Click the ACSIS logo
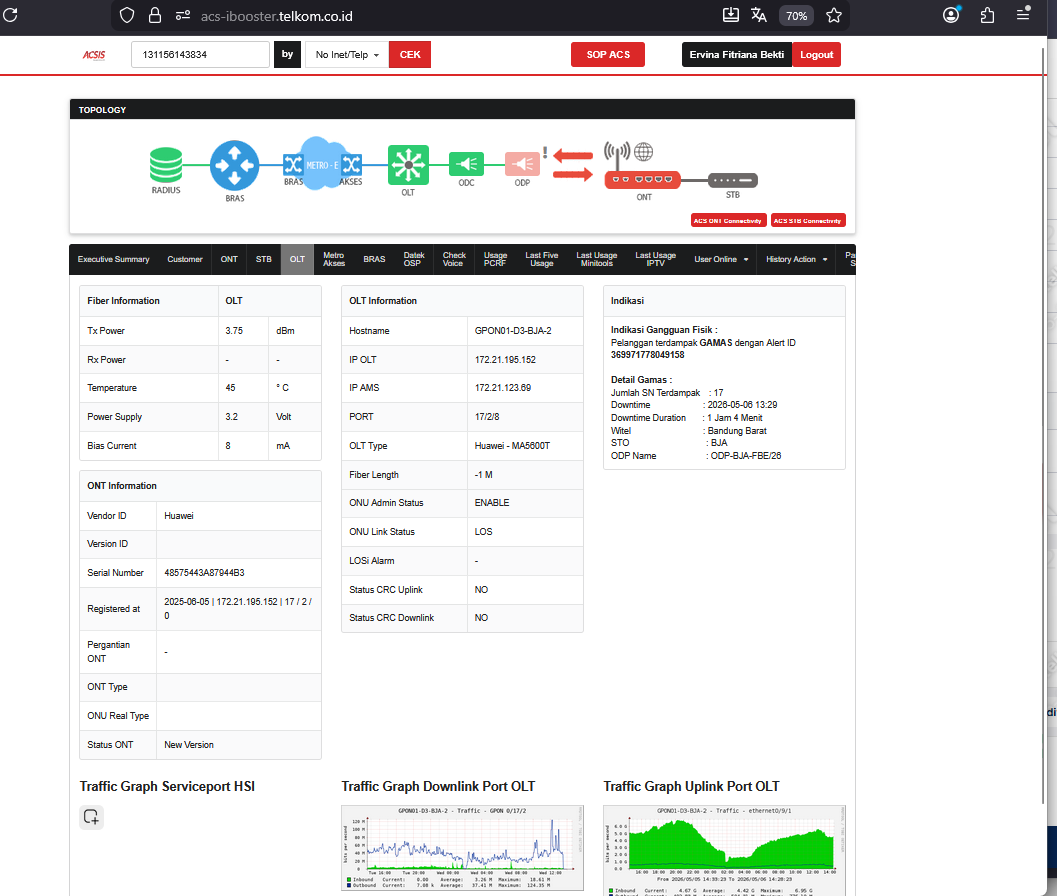The height and width of the screenshot is (896, 1057). pyautogui.click(x=94, y=55)
